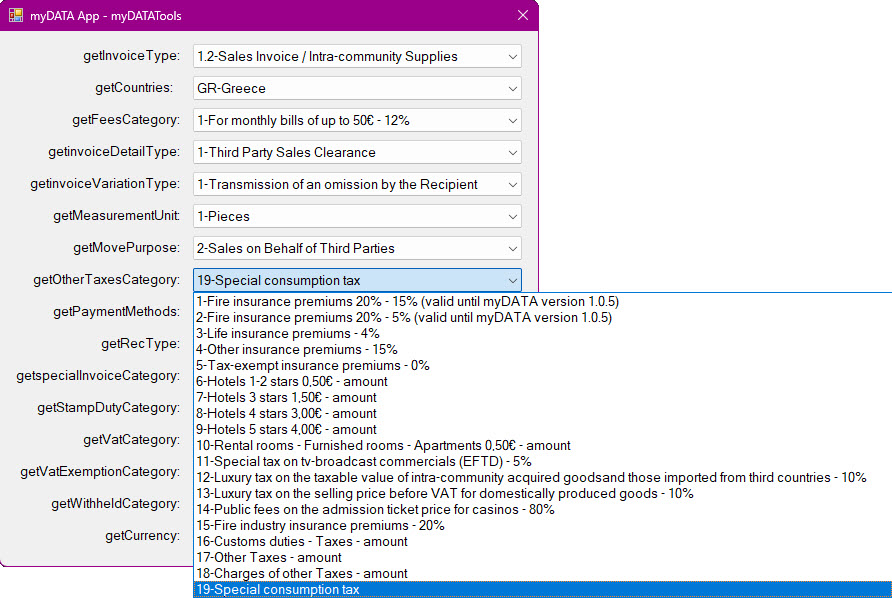Image resolution: width=892 pixels, height=598 pixels.
Task: Pick 6-Hotels 1-2 stars 0,50€ option
Action: (291, 381)
